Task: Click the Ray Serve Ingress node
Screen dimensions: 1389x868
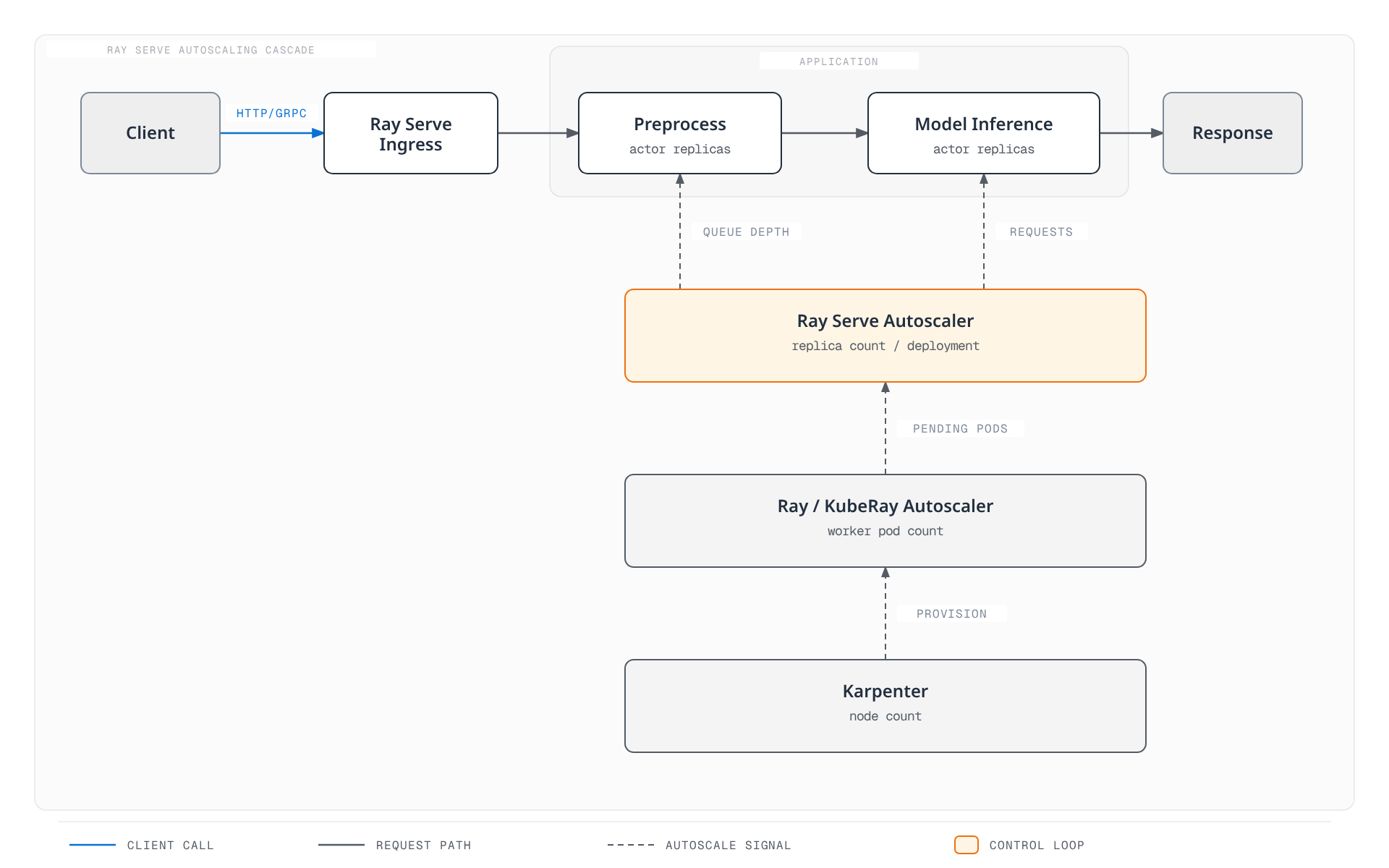Action: (x=411, y=133)
